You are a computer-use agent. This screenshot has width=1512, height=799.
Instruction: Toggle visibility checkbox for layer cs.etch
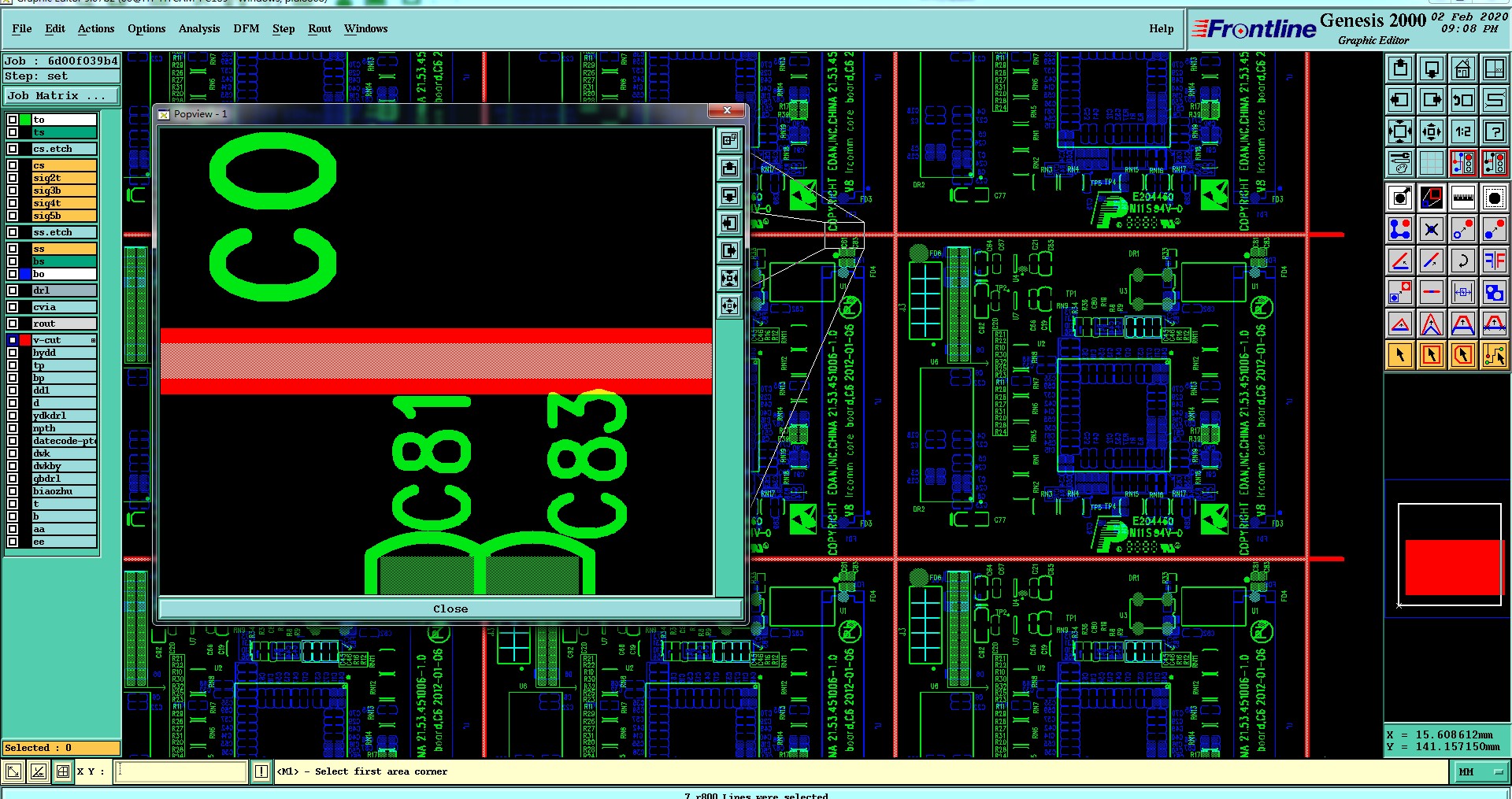click(x=13, y=149)
